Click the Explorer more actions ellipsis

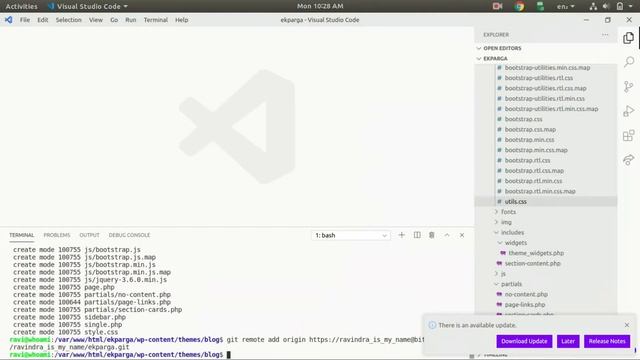click(x=605, y=35)
